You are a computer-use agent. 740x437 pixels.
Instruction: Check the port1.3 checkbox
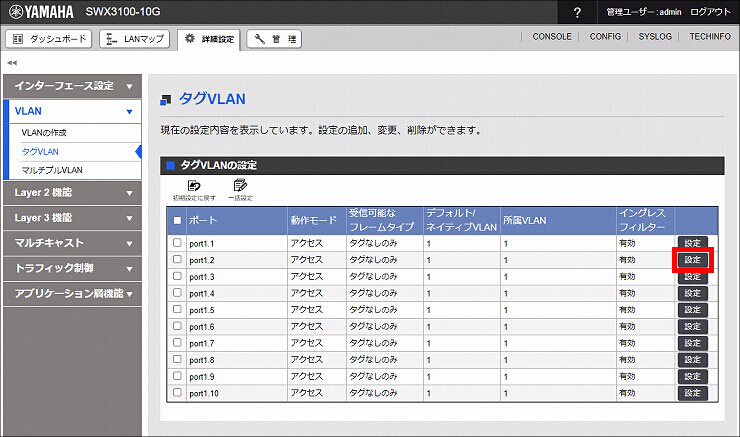coord(177,276)
